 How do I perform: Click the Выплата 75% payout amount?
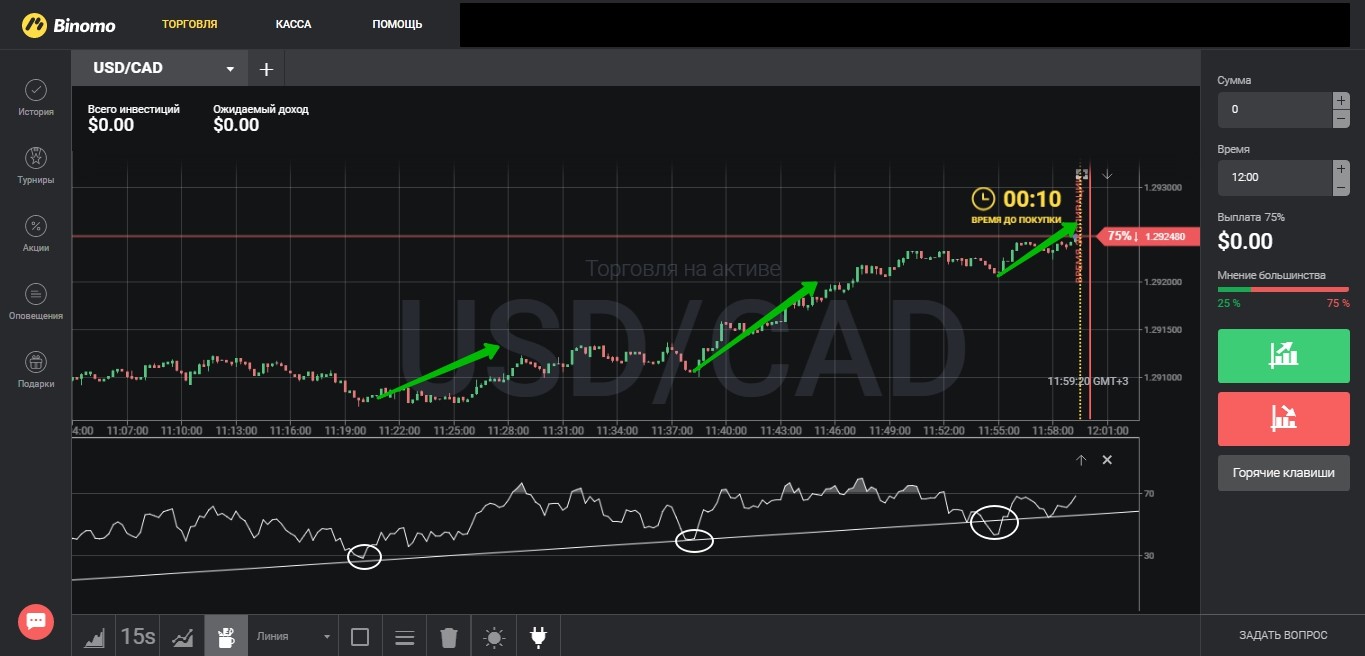1245,241
